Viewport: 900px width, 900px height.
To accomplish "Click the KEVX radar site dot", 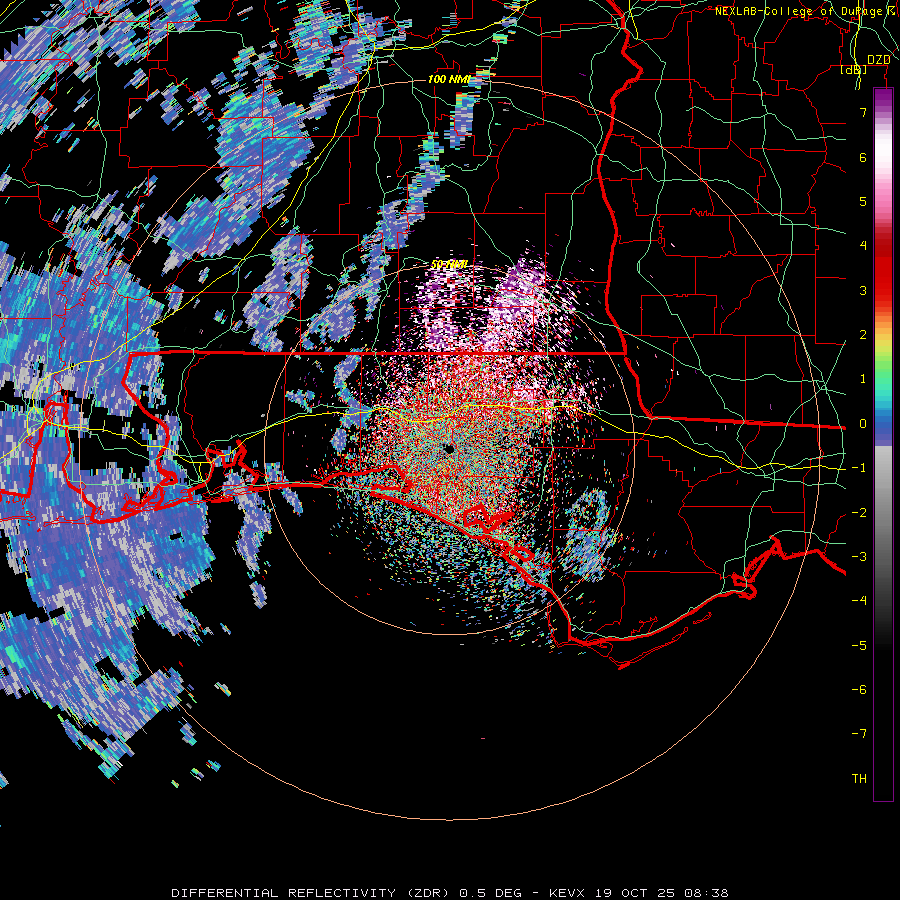I will (449, 449).
